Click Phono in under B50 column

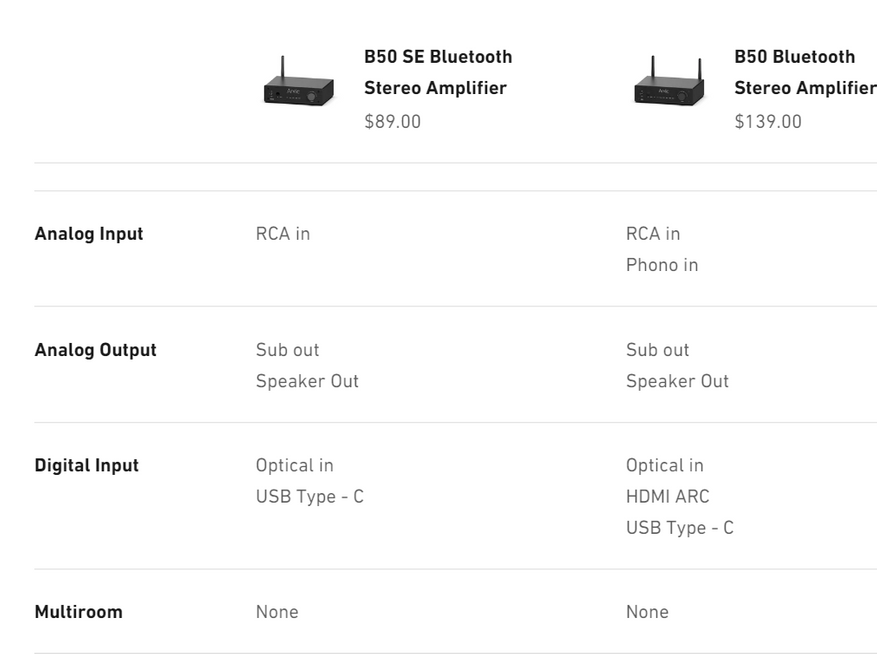(661, 265)
